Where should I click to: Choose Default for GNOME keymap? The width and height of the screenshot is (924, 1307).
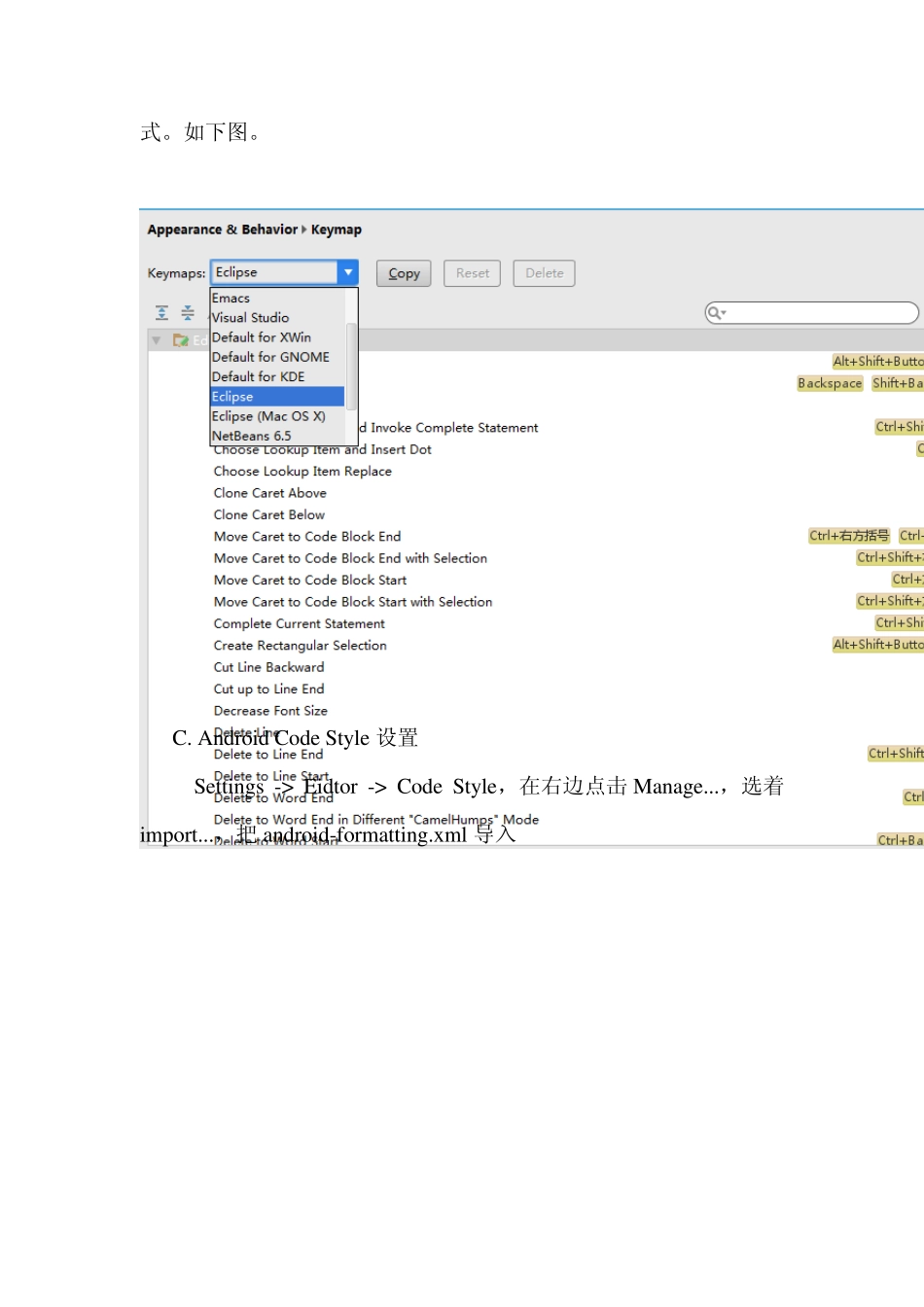pos(277,357)
